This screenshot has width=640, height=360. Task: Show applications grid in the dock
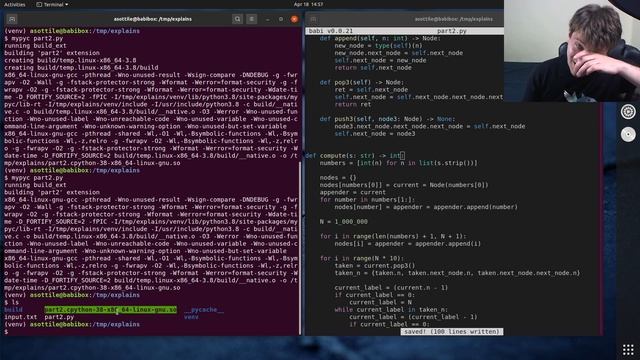point(628,350)
